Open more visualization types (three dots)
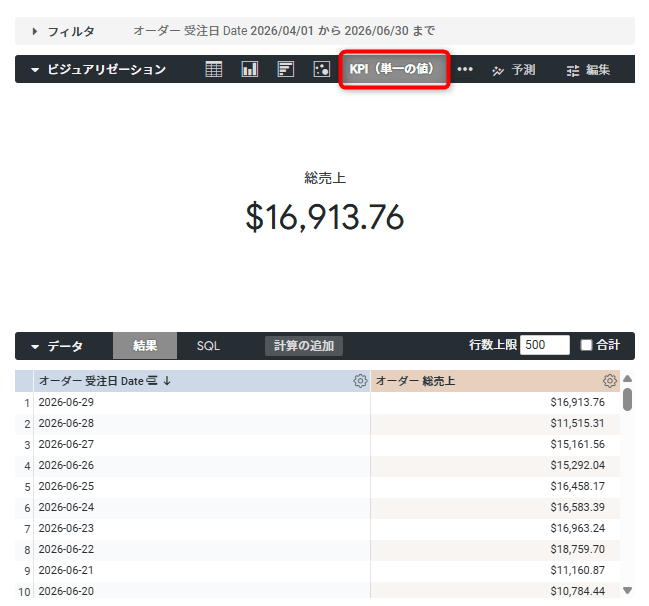This screenshot has height=606, width=649. (465, 69)
